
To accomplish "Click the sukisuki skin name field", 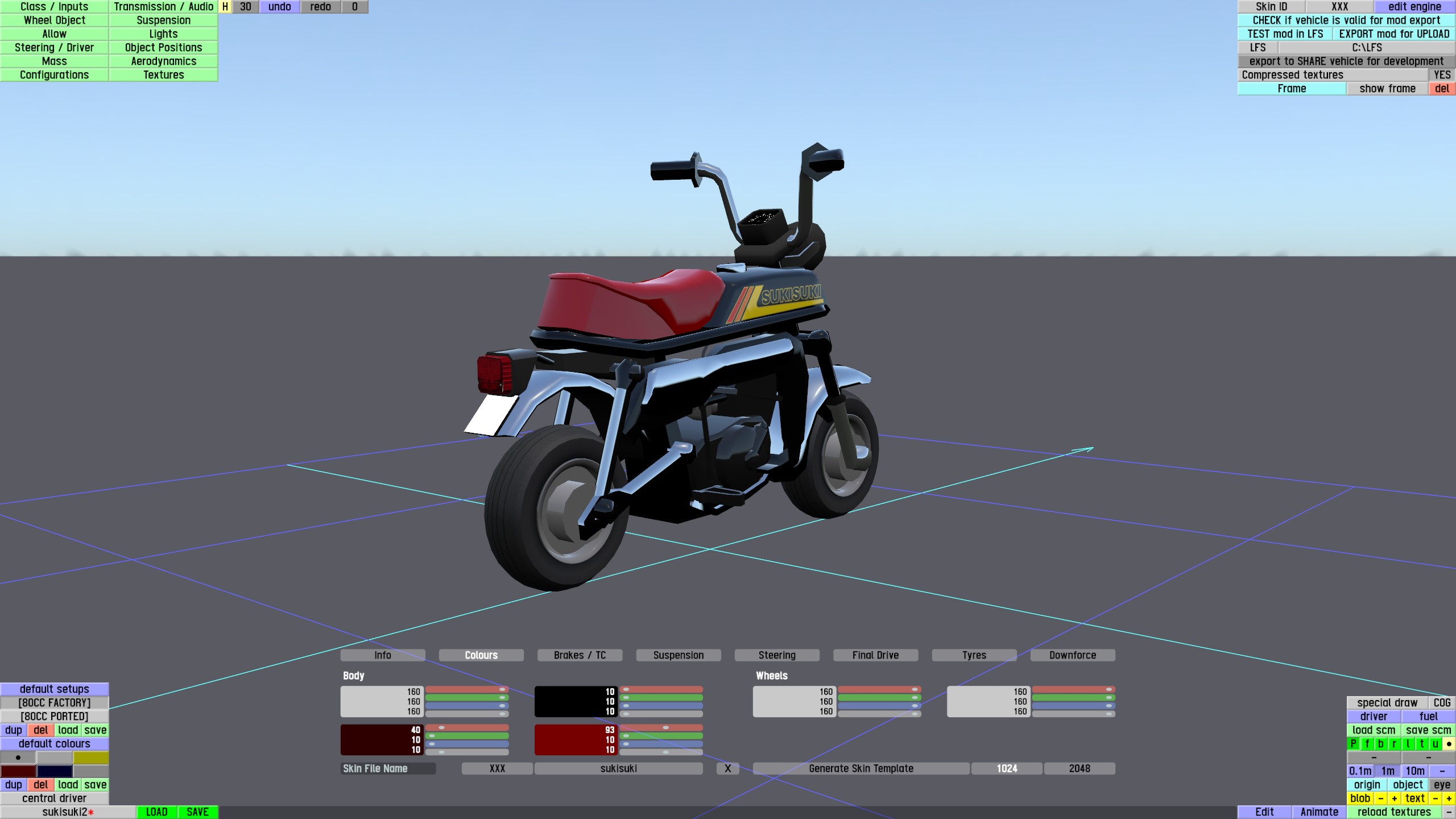I will point(618,768).
